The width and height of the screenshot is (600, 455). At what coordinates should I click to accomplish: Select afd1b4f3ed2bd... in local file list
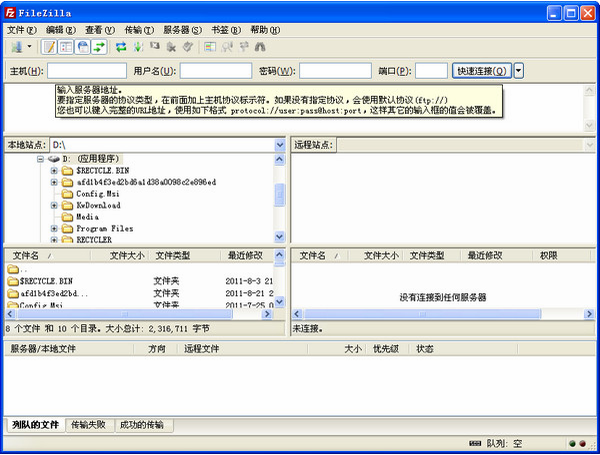click(x=140, y=294)
